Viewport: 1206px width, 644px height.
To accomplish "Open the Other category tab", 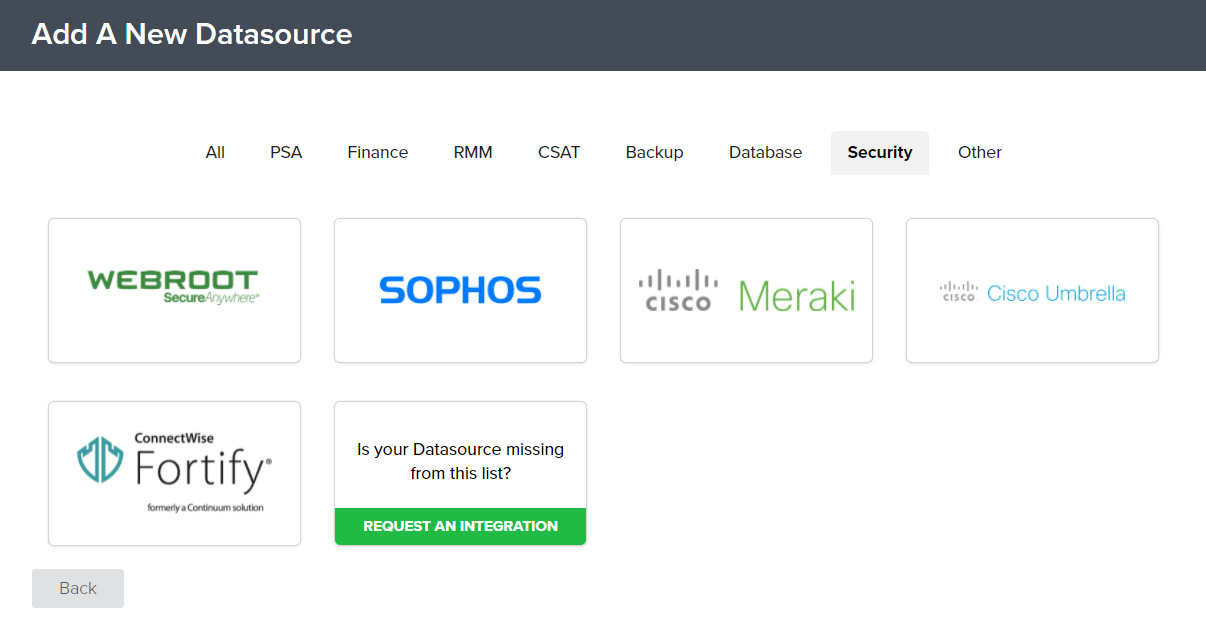I will [x=980, y=152].
